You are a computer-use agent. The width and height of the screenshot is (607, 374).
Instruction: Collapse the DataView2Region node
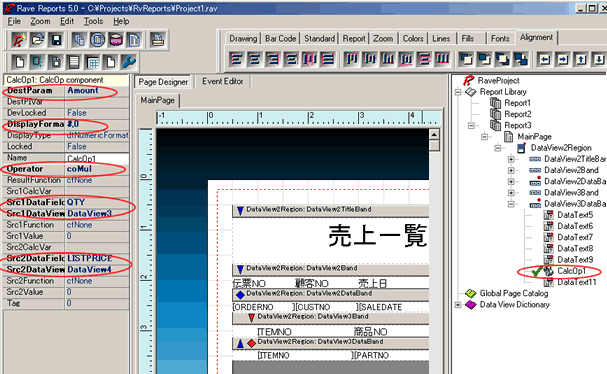[498, 148]
